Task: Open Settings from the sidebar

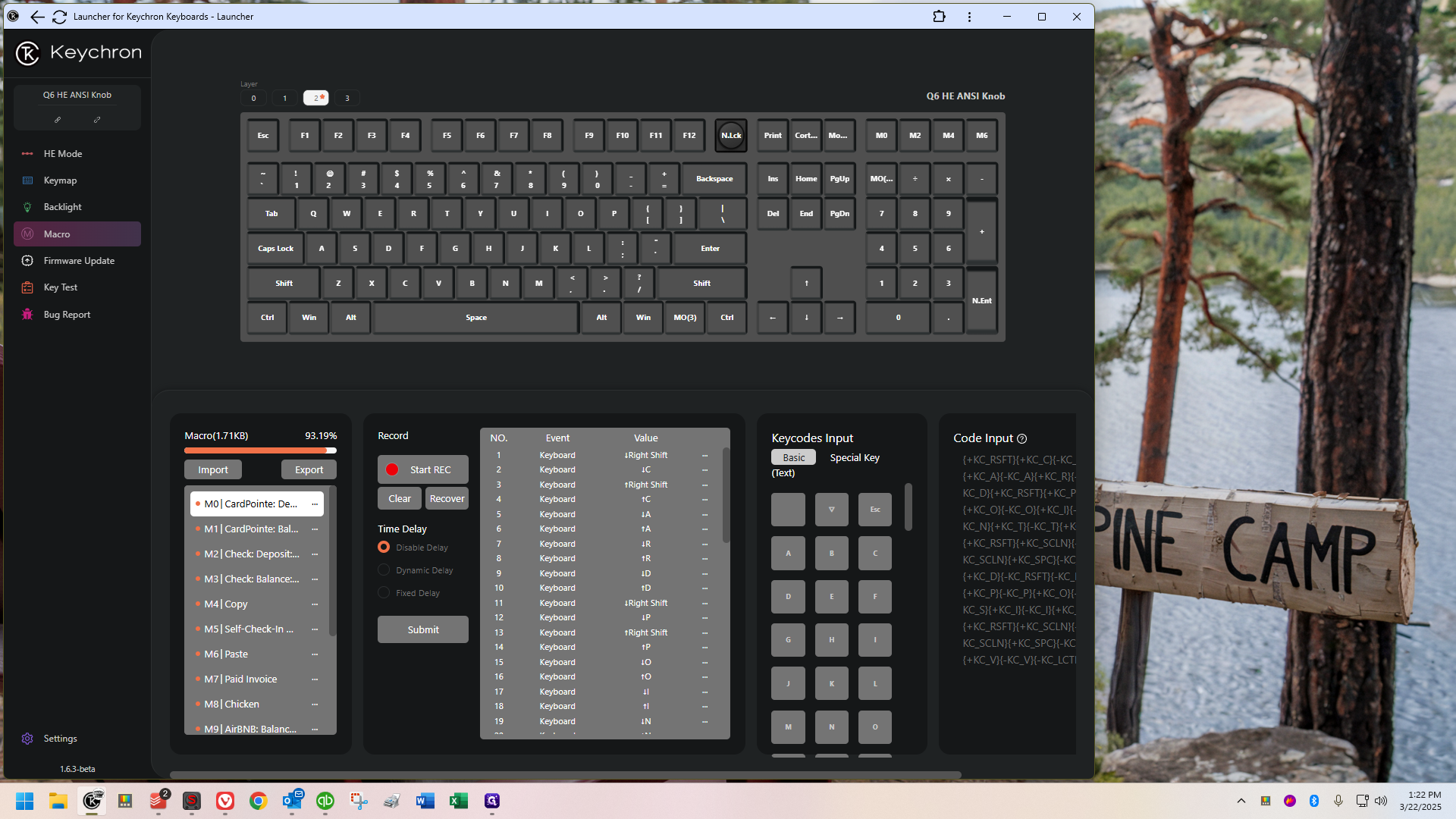Action: tap(60, 739)
